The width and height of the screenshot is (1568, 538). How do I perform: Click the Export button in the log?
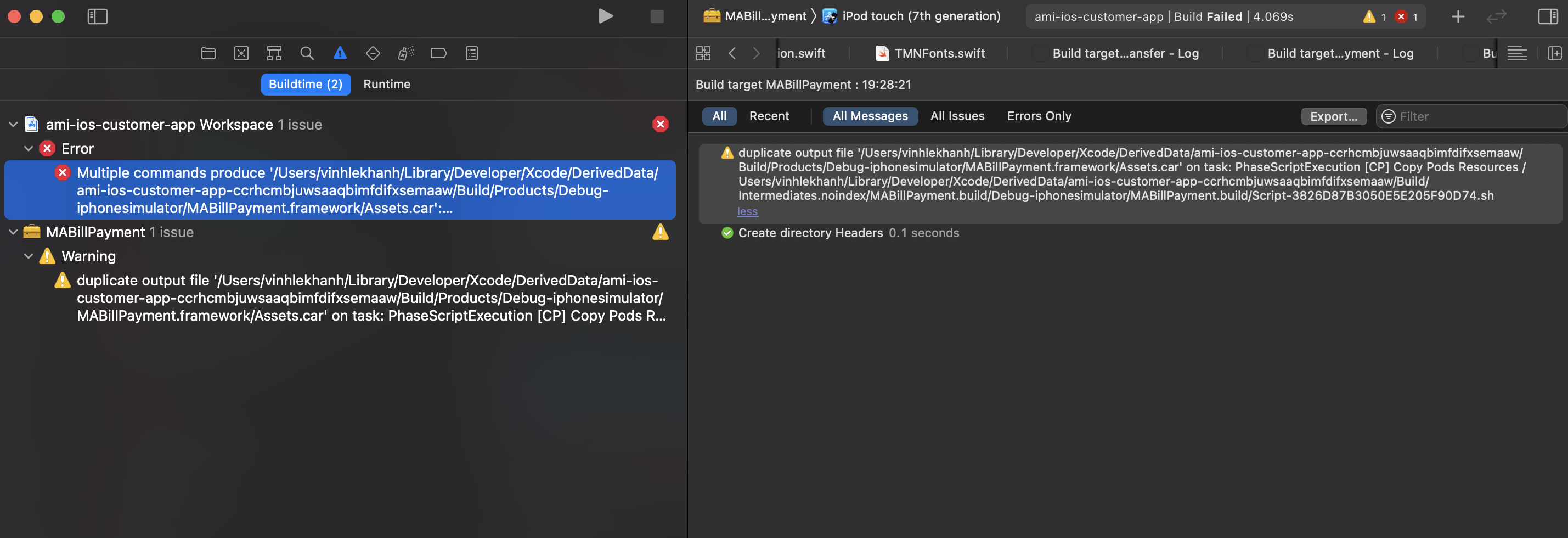(1334, 116)
